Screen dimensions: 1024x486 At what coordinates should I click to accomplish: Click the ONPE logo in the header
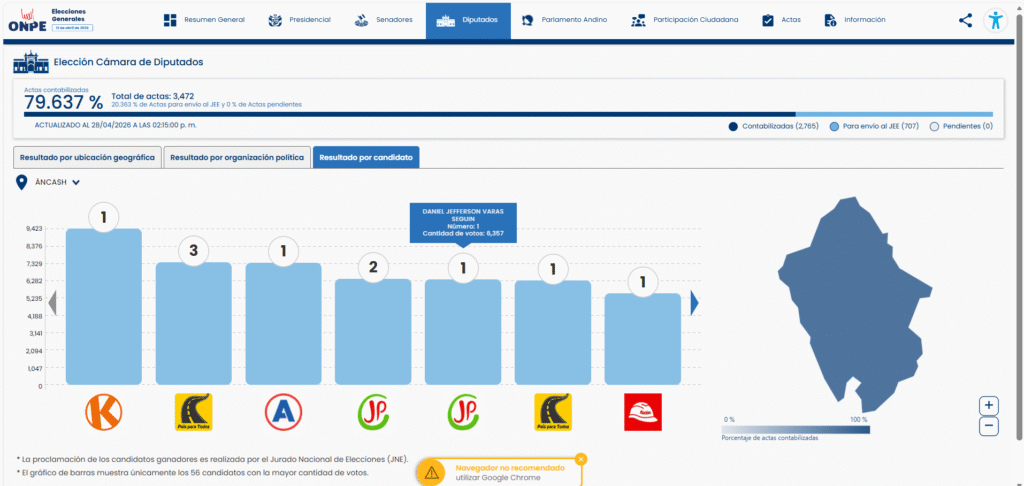25,21
